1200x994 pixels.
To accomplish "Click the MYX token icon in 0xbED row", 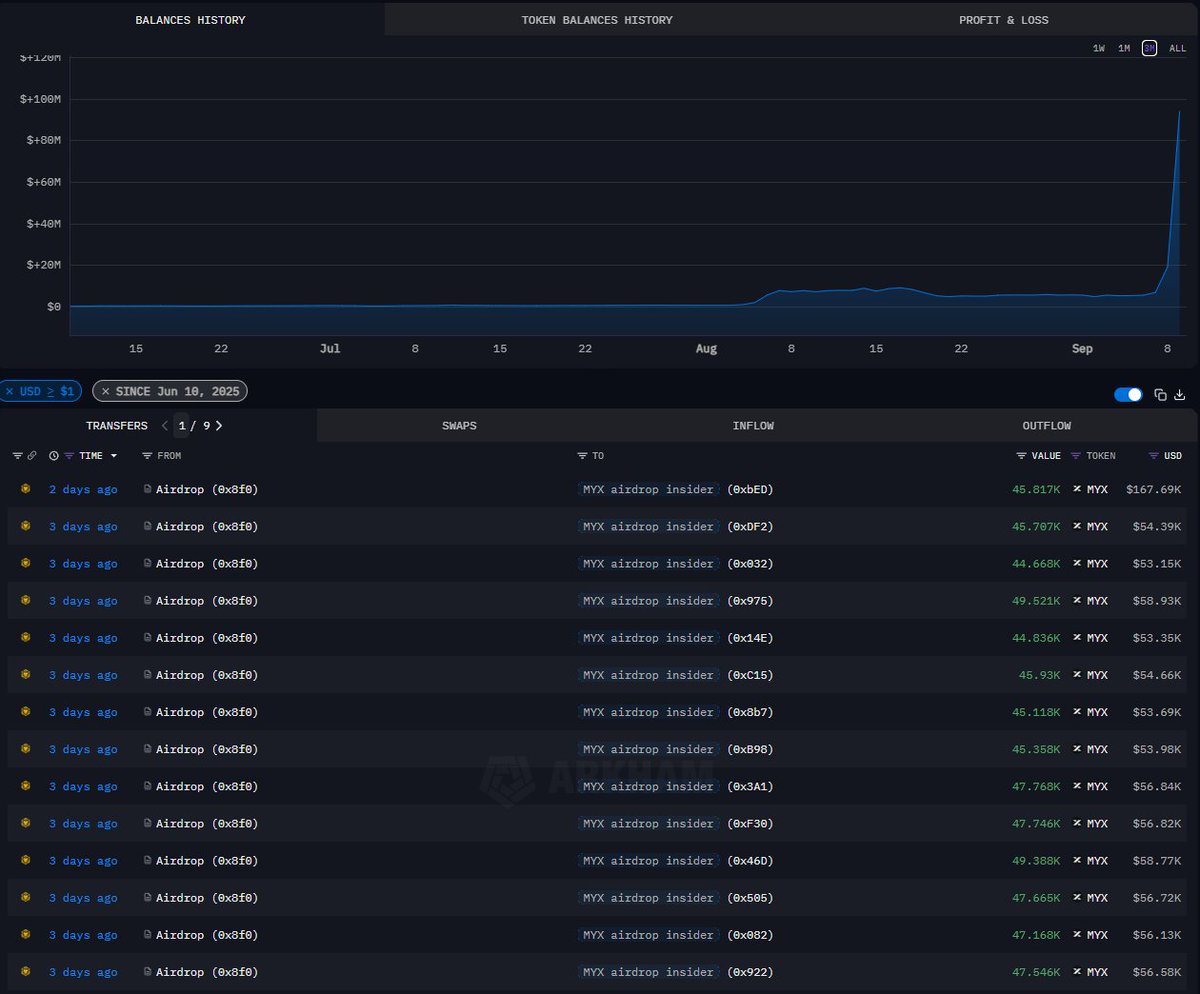I will pos(1077,489).
